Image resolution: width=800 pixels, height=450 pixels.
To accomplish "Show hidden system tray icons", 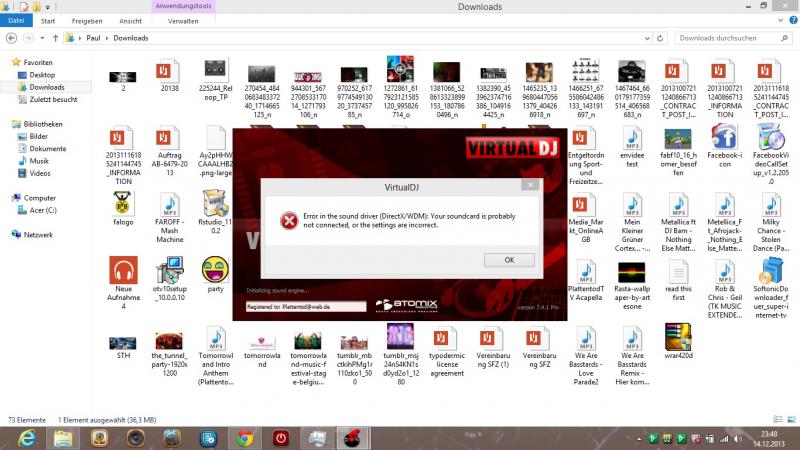I will click(x=638, y=439).
